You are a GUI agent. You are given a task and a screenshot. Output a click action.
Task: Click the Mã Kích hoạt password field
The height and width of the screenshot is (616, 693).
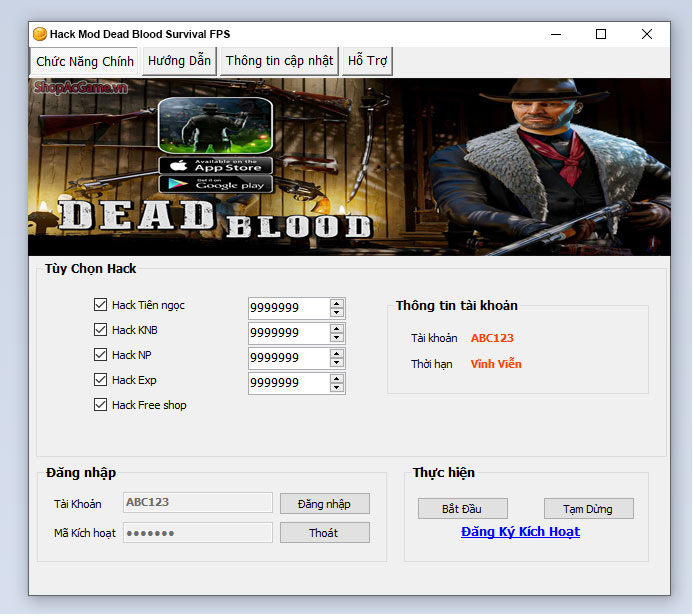click(198, 532)
